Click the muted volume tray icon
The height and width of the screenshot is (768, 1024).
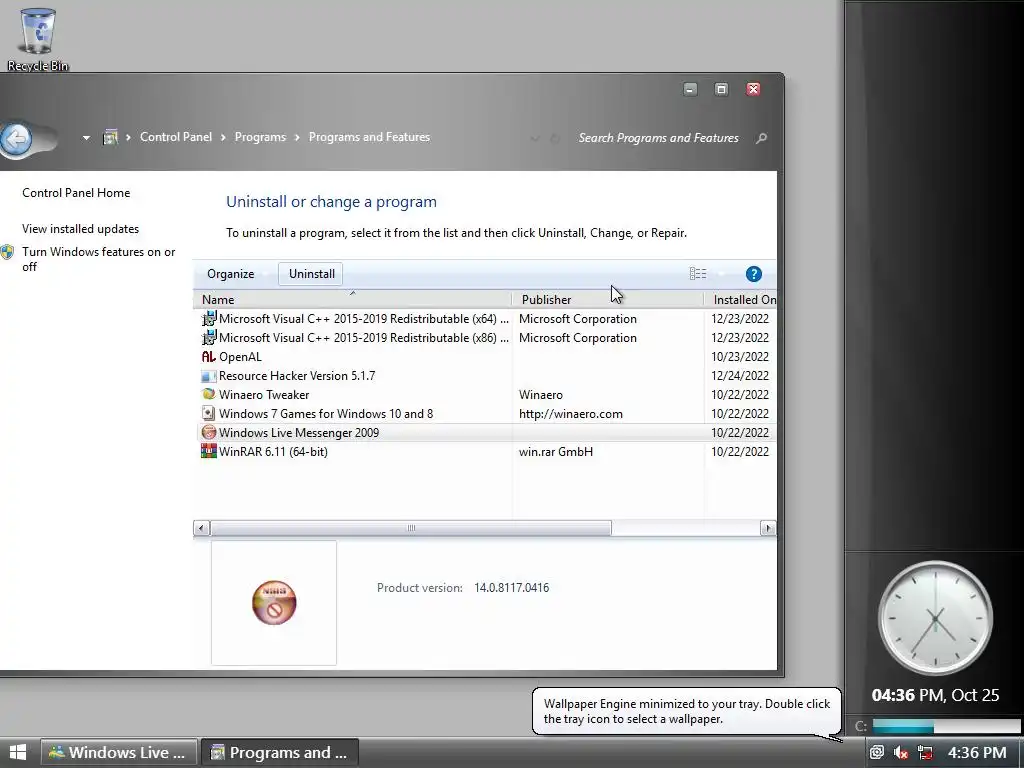[901, 753]
